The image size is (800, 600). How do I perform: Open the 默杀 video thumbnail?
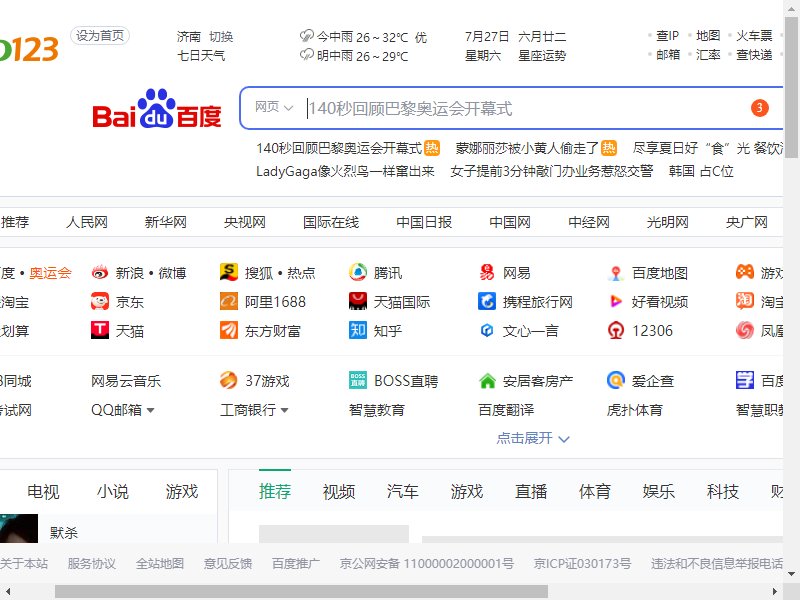[19, 529]
